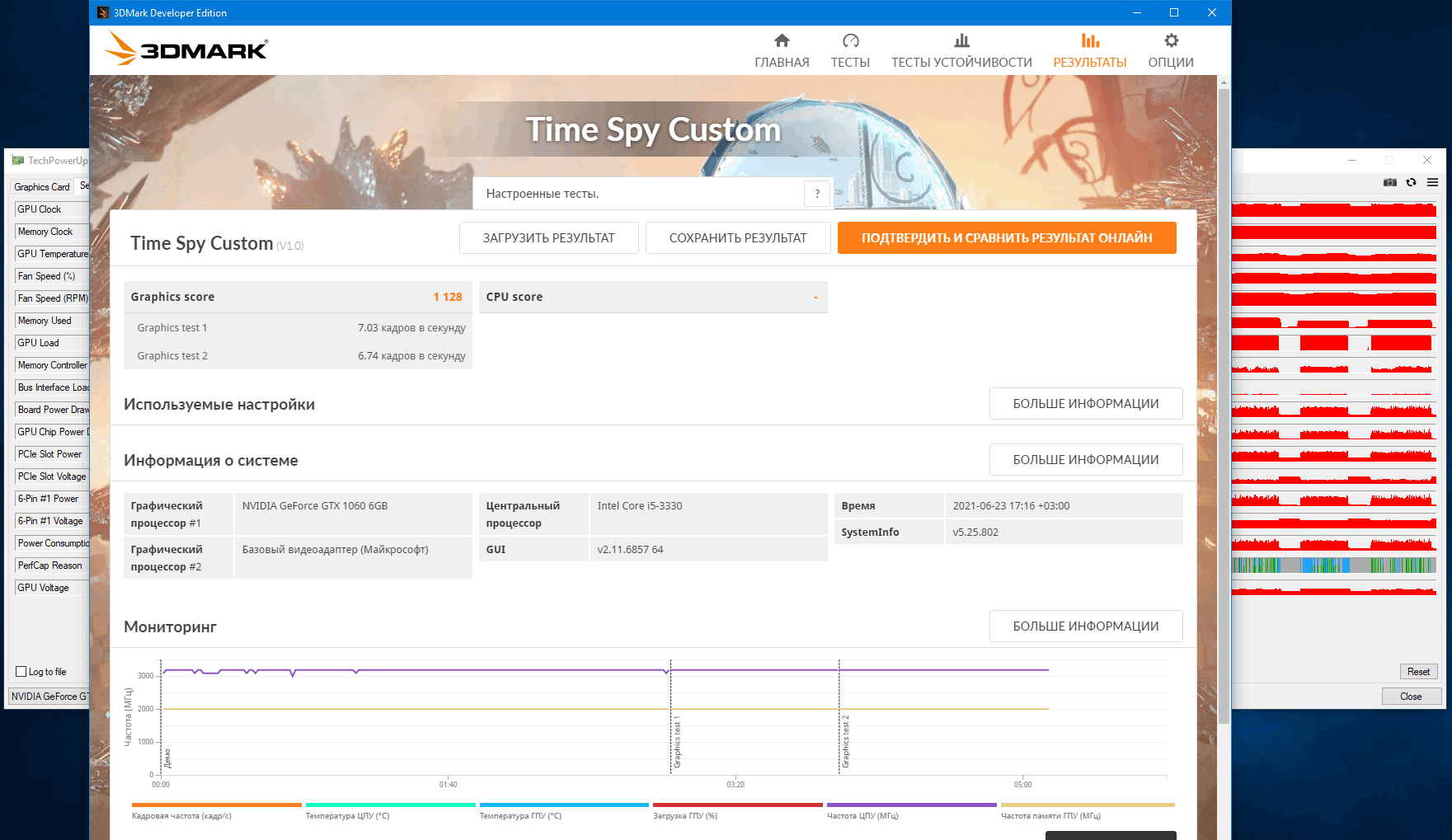Click the GPU-Z refresh icon
This screenshot has height=840, width=1452.
[1411, 182]
